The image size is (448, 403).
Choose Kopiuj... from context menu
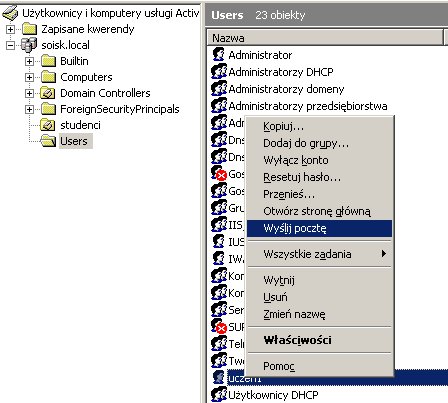[x=319, y=126]
